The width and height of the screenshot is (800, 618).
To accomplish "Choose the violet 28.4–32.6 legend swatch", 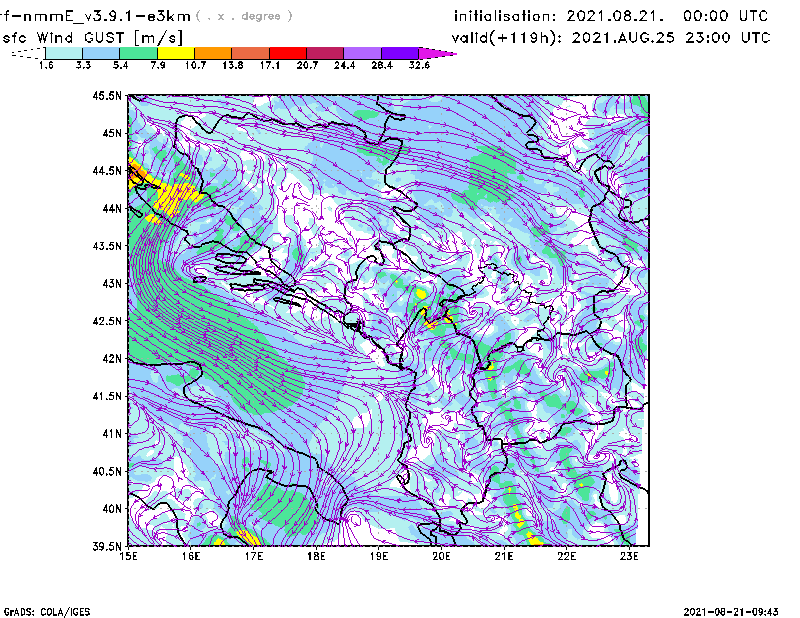I will pyautogui.click(x=401, y=52).
